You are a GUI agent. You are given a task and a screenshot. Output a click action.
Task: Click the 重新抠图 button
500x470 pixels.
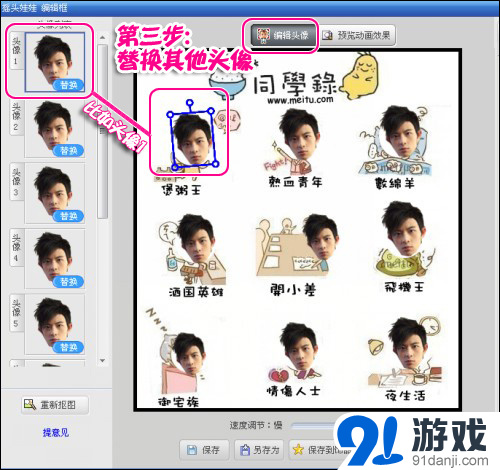pyautogui.click(x=55, y=405)
